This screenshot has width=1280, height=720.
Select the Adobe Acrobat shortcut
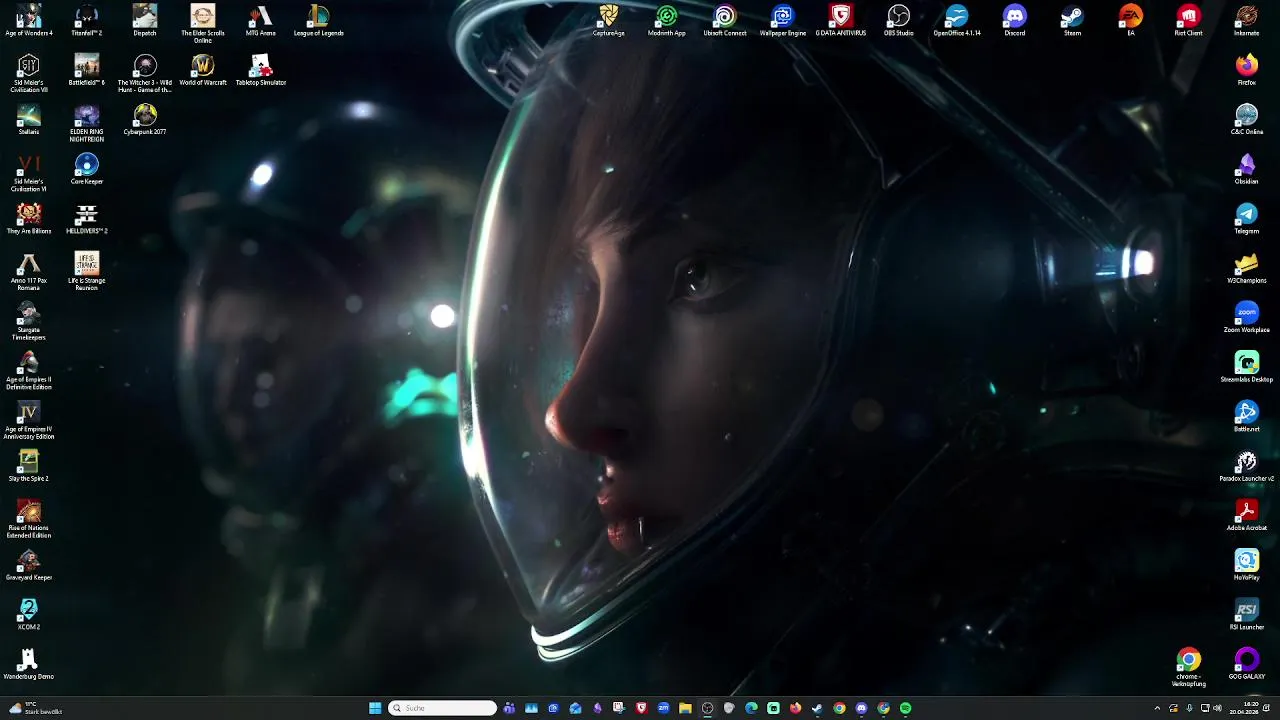coord(1247,515)
